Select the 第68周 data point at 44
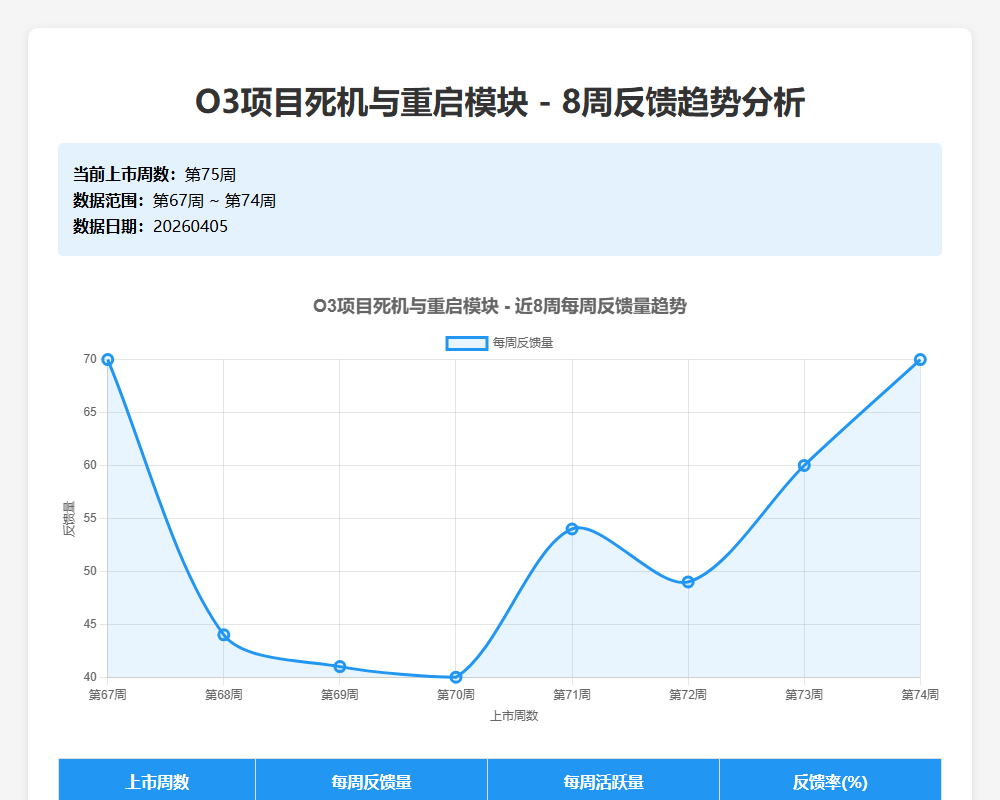The height and width of the screenshot is (800, 1000). tap(224, 635)
